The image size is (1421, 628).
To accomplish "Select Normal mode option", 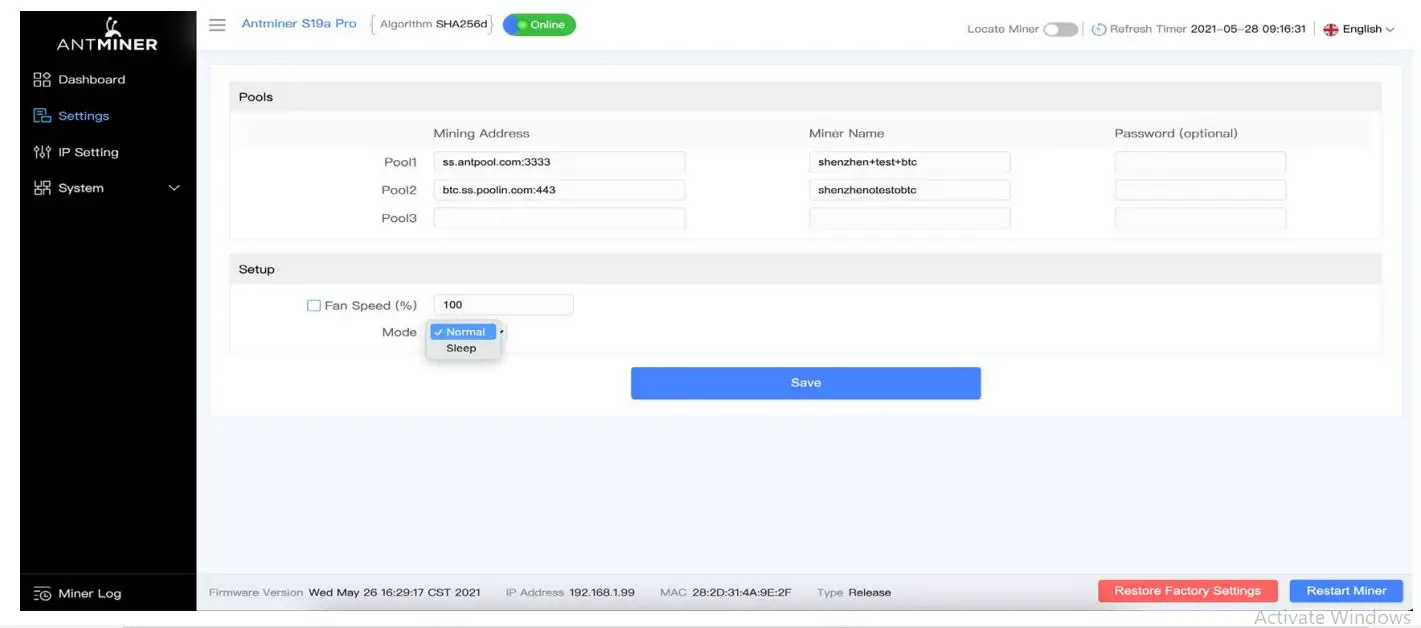I will pos(464,331).
